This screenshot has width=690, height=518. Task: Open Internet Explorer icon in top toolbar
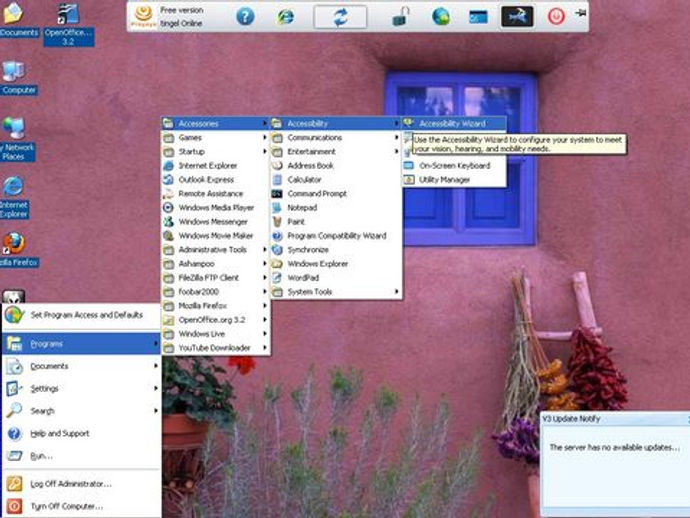[x=285, y=17]
